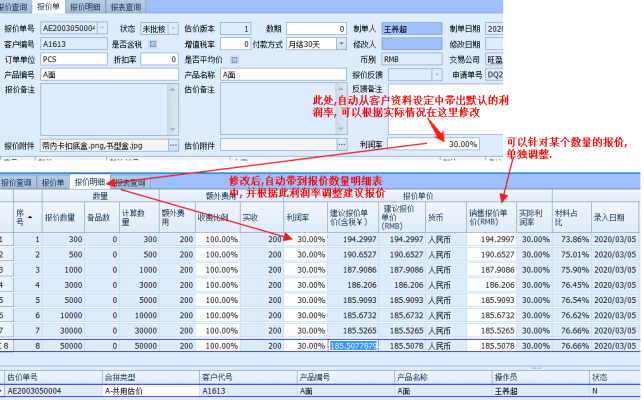
Task: Click 估价单号 column header
Action: point(53,377)
